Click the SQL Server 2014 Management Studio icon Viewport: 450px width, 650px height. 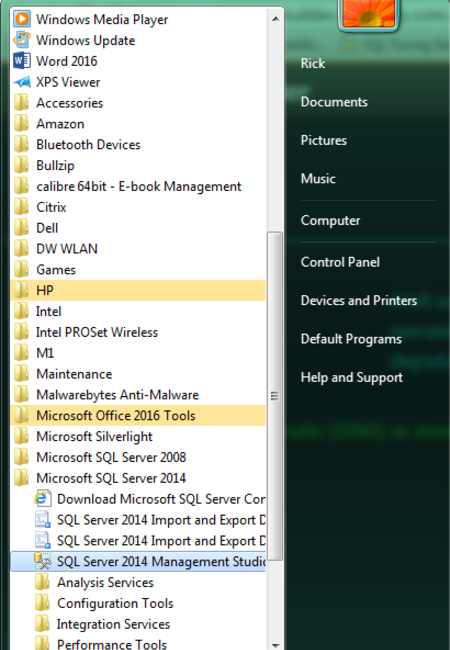coord(43,561)
